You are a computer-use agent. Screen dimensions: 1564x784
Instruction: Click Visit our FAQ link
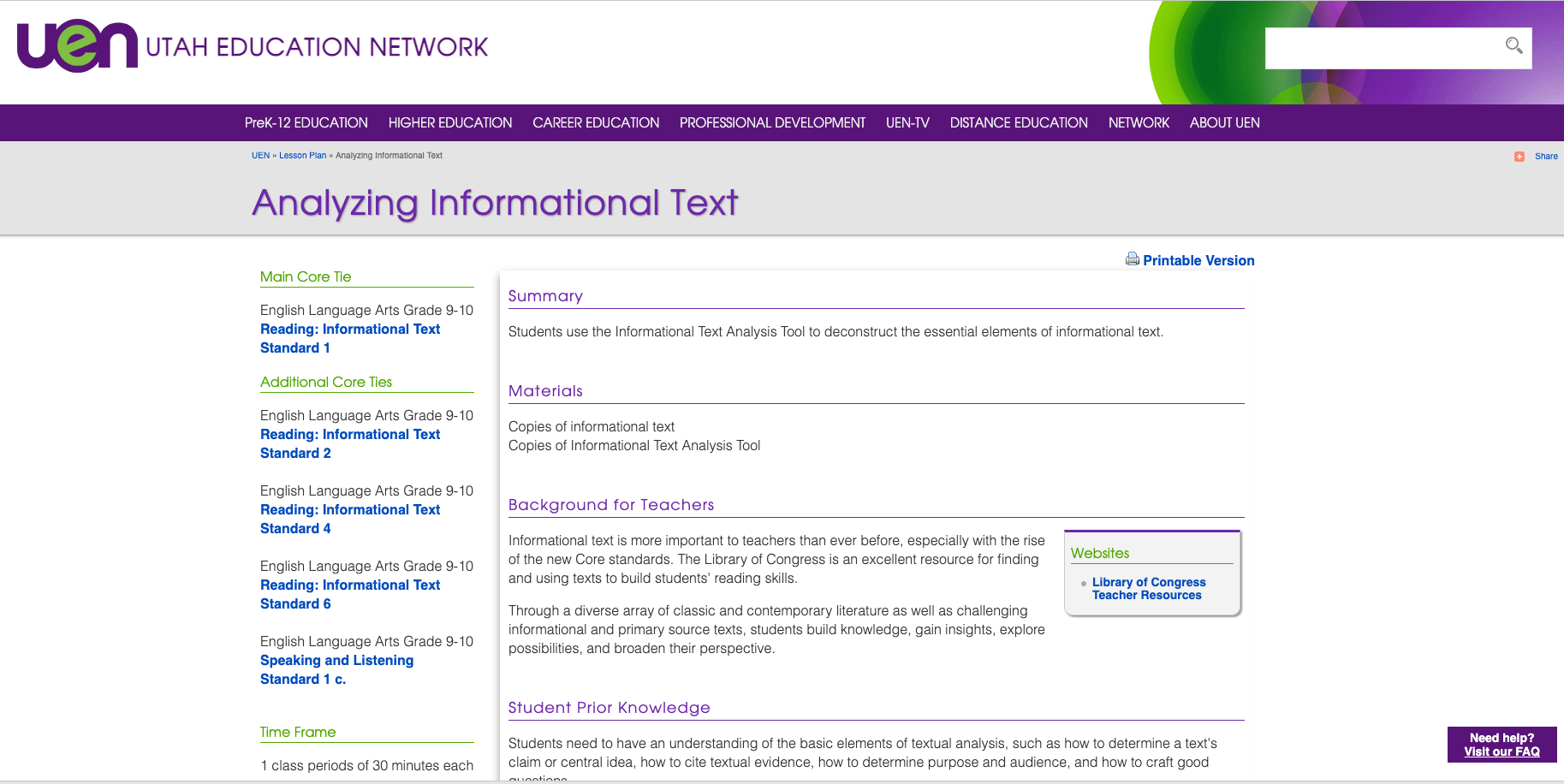(x=1502, y=751)
